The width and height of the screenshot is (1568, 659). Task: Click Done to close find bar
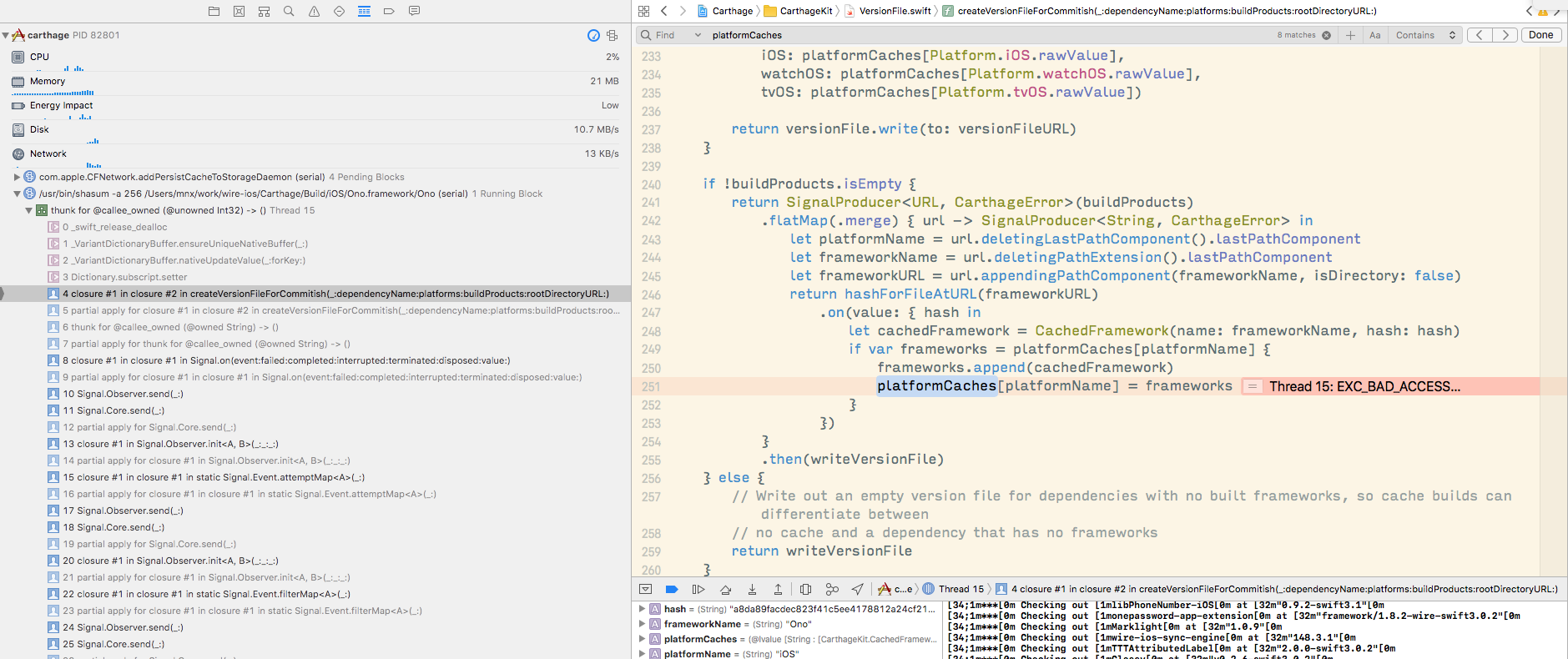tap(1540, 35)
